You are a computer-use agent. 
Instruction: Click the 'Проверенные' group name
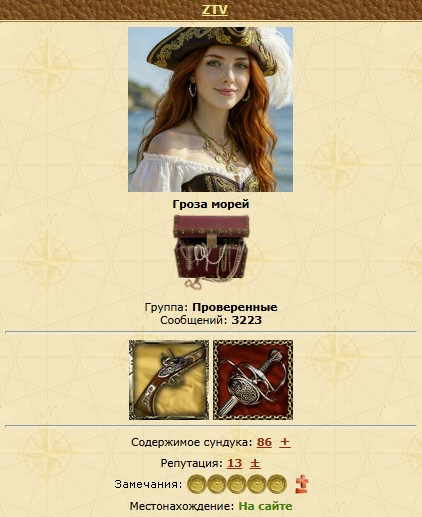pyautogui.click(x=235, y=307)
